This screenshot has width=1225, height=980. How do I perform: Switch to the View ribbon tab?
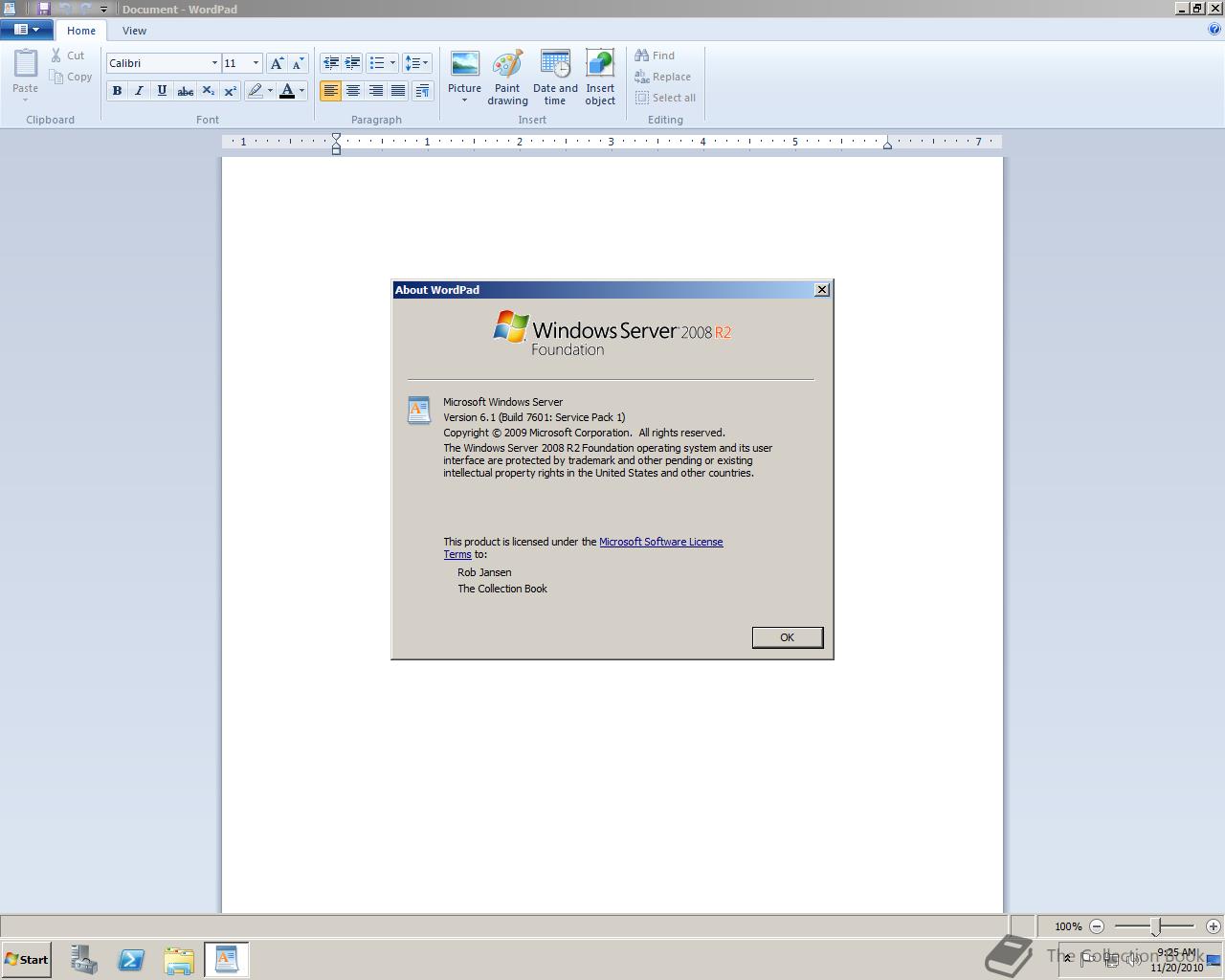(134, 31)
